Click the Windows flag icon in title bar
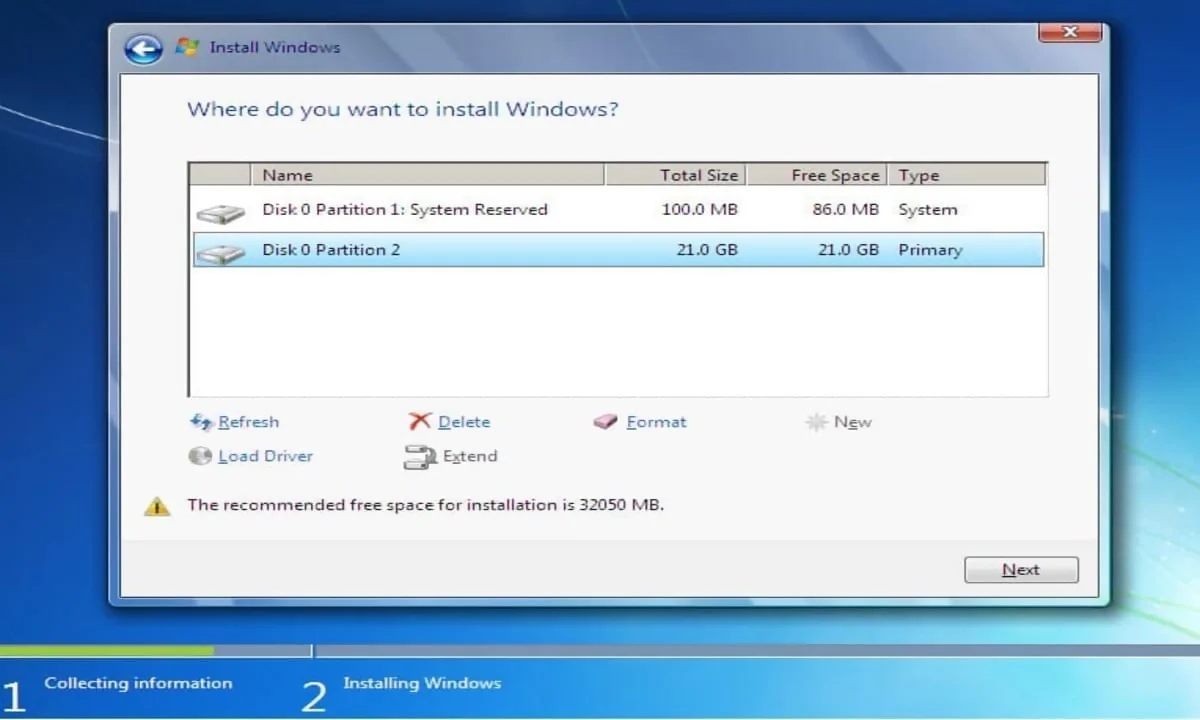1200x720 pixels. (x=186, y=47)
